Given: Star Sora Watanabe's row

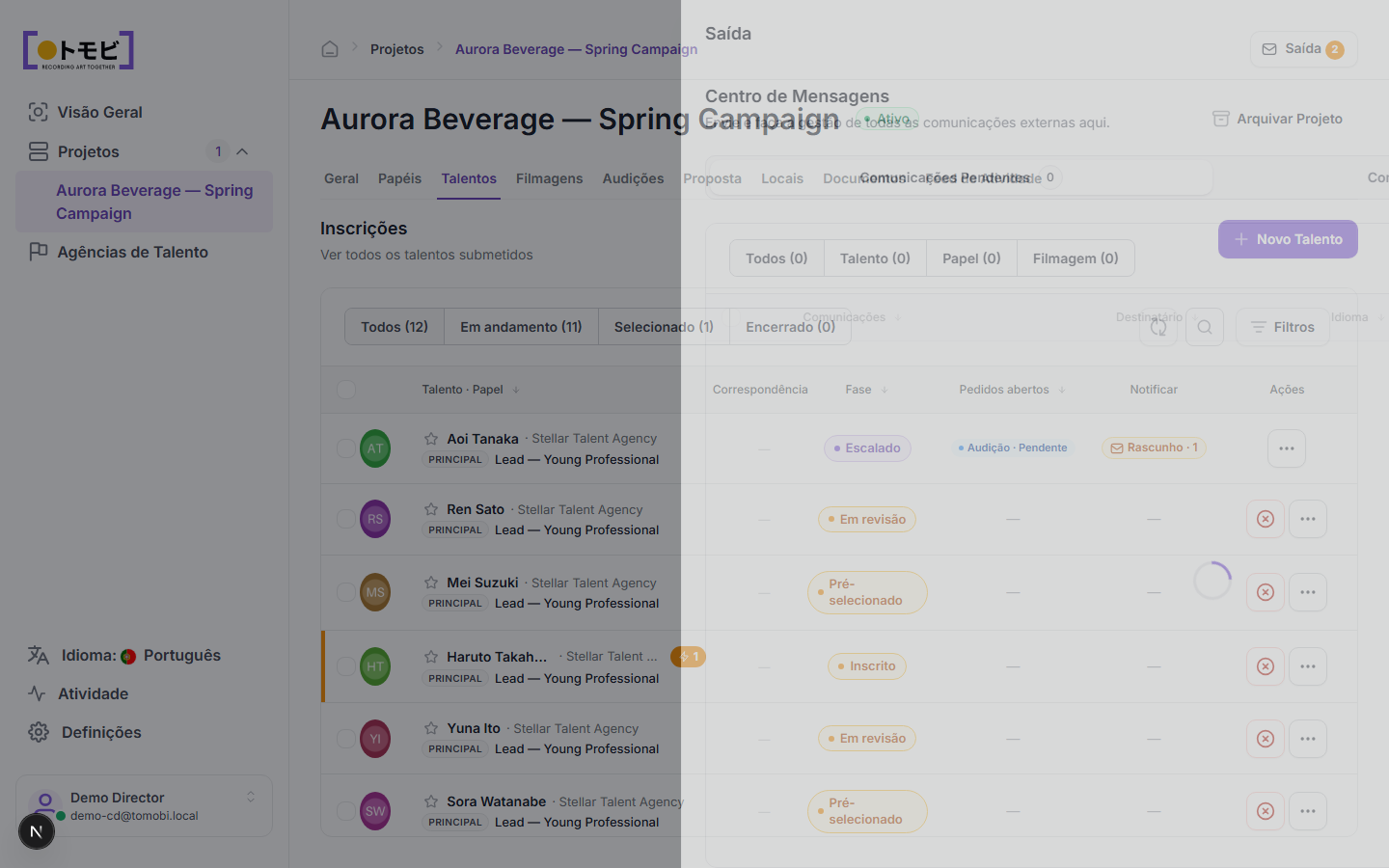Looking at the screenshot, I should pyautogui.click(x=431, y=801).
